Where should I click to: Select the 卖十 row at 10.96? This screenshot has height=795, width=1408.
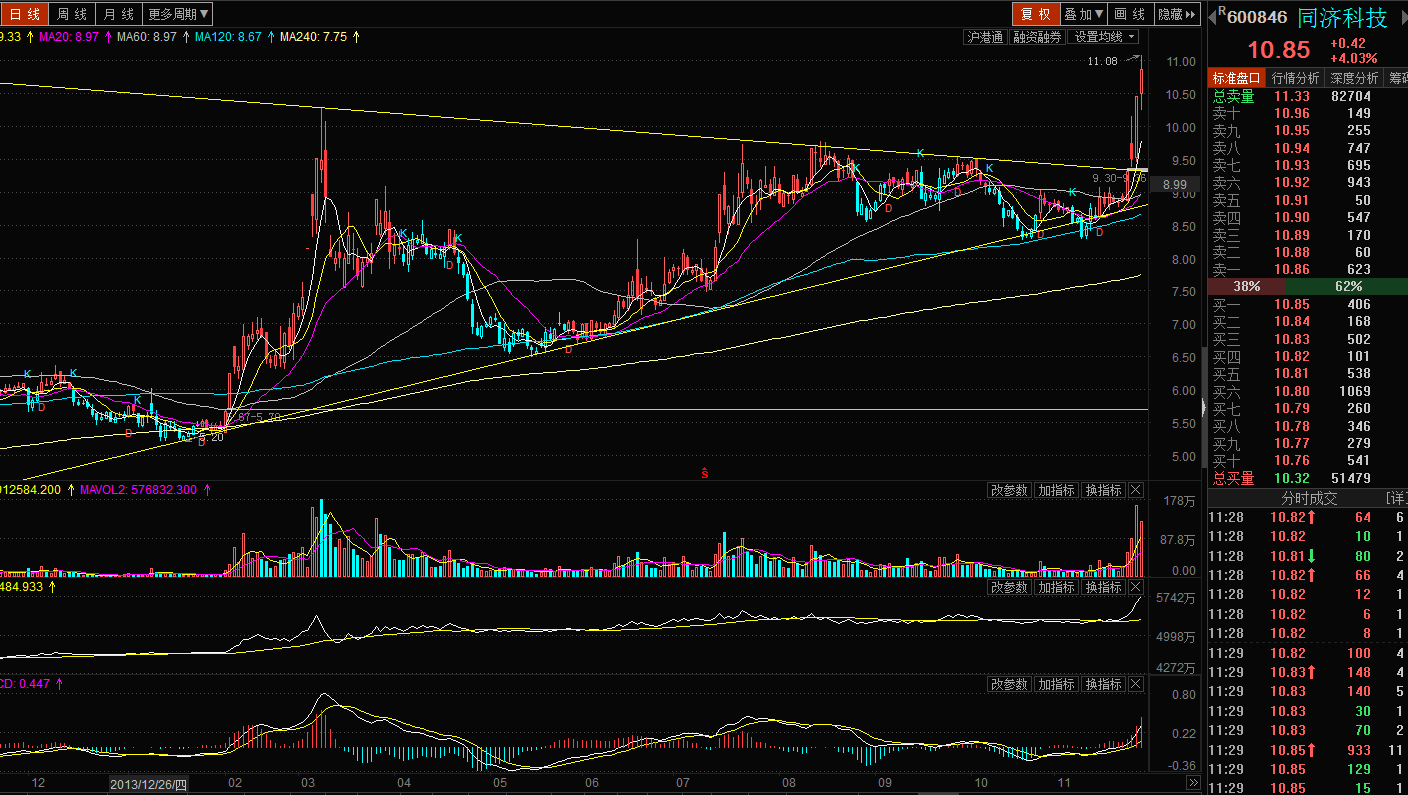(x=1308, y=113)
